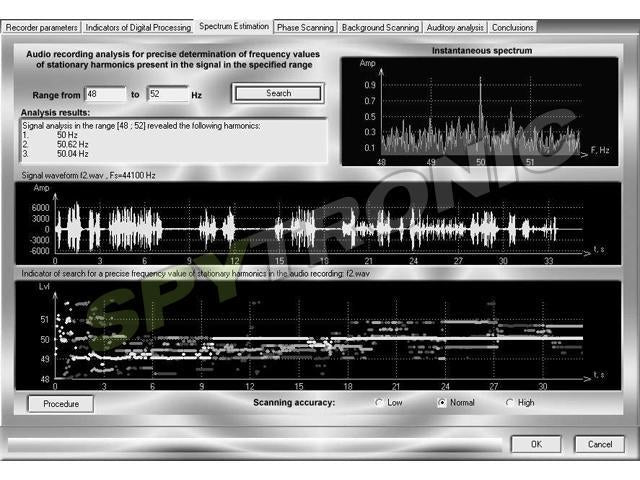The width and height of the screenshot is (640, 480).
Task: Click the progress bar beside the OK button
Action: click(255, 445)
